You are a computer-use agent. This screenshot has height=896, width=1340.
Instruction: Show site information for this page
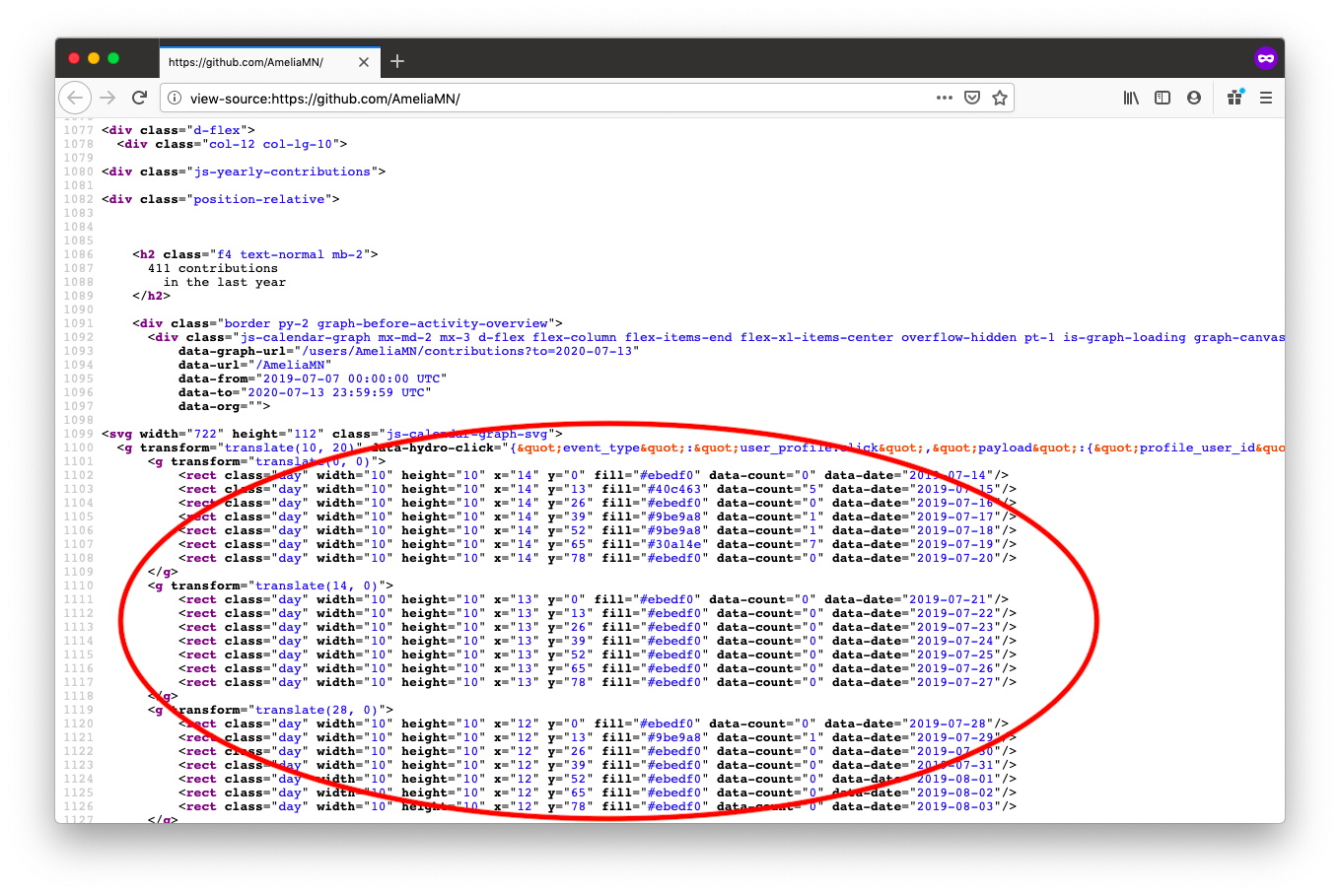click(x=175, y=98)
